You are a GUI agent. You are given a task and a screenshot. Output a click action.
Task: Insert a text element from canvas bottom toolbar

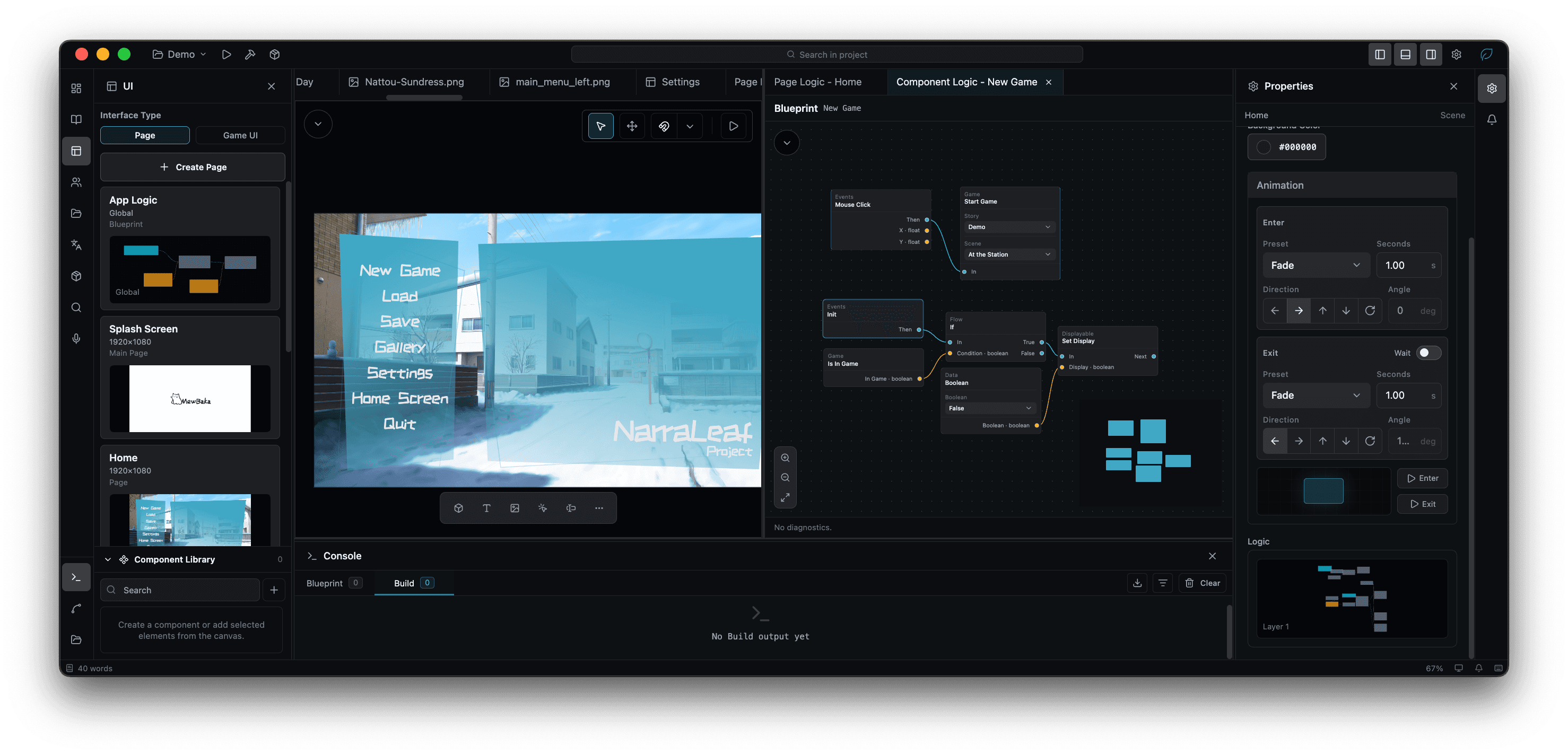click(486, 508)
